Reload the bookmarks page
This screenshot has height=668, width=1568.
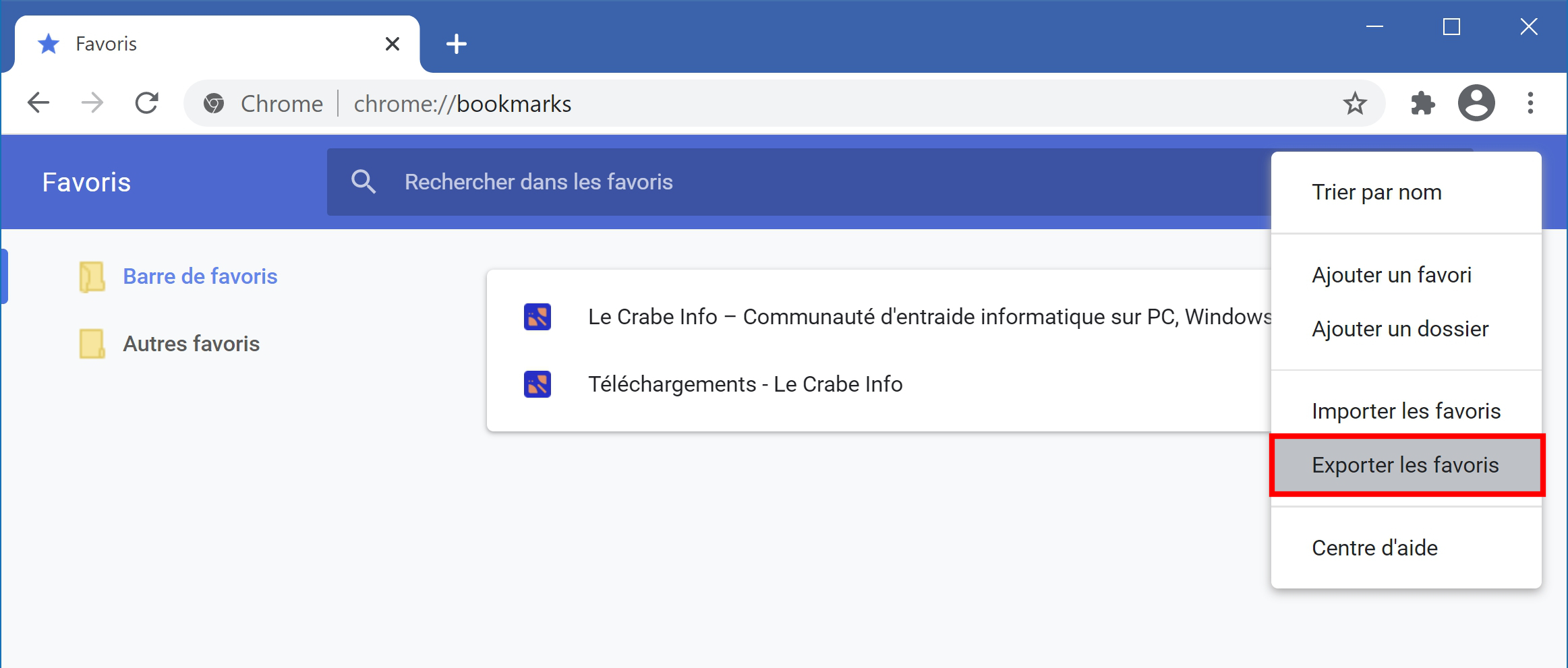[x=146, y=103]
